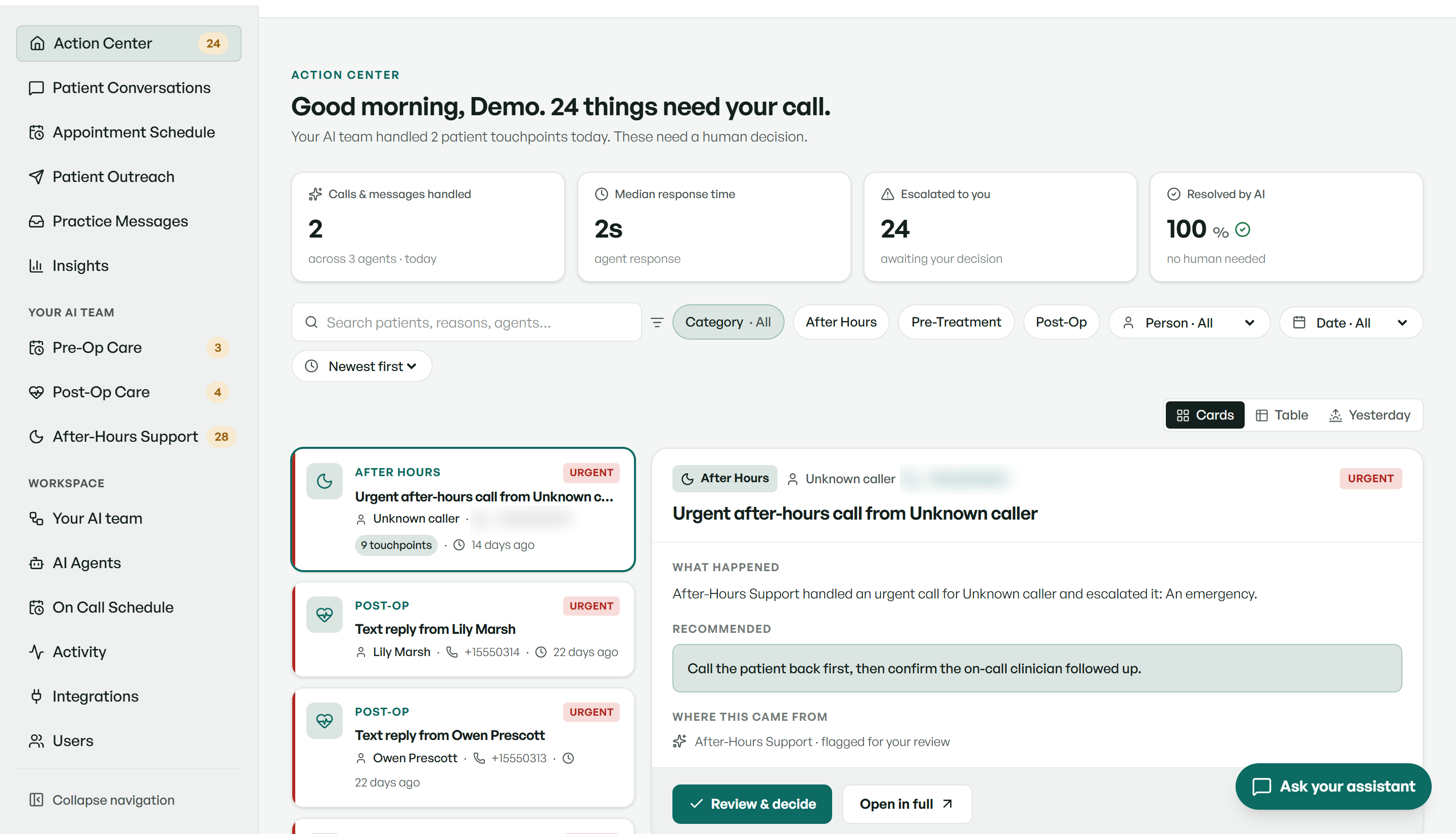Open the Text reply from Owen Prescott card
Image resolution: width=1456 pixels, height=834 pixels.
[x=464, y=748]
